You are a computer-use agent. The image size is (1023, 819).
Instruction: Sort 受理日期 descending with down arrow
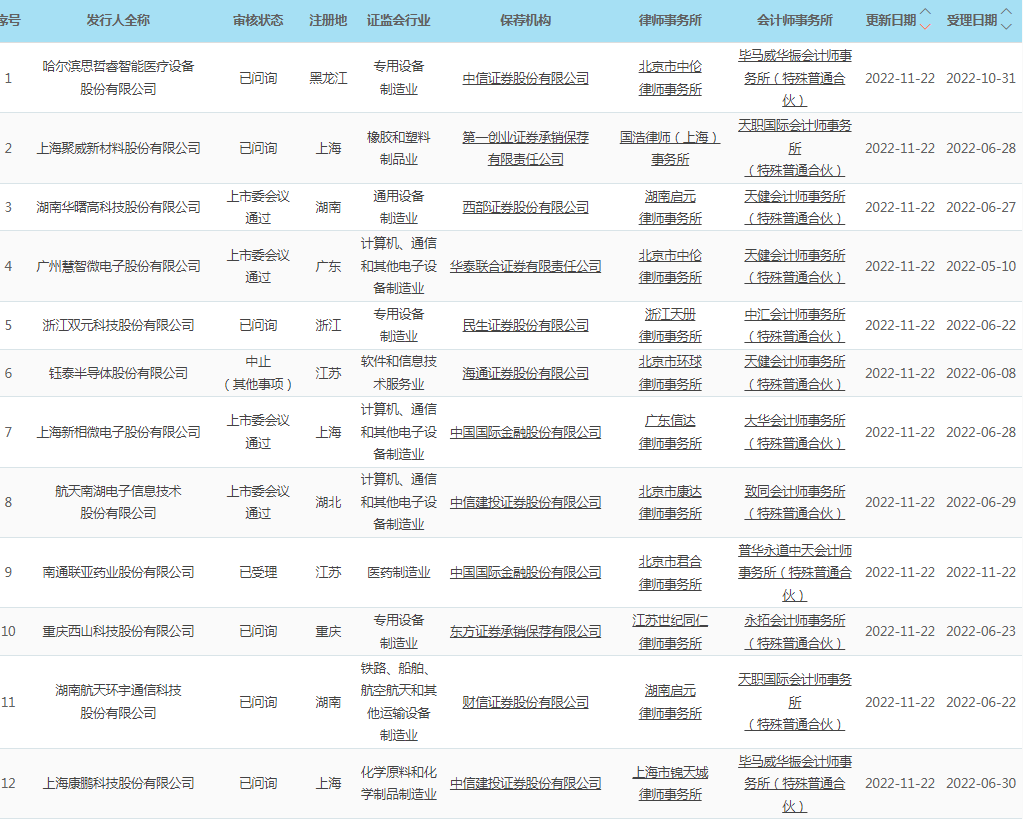click(x=1006, y=26)
